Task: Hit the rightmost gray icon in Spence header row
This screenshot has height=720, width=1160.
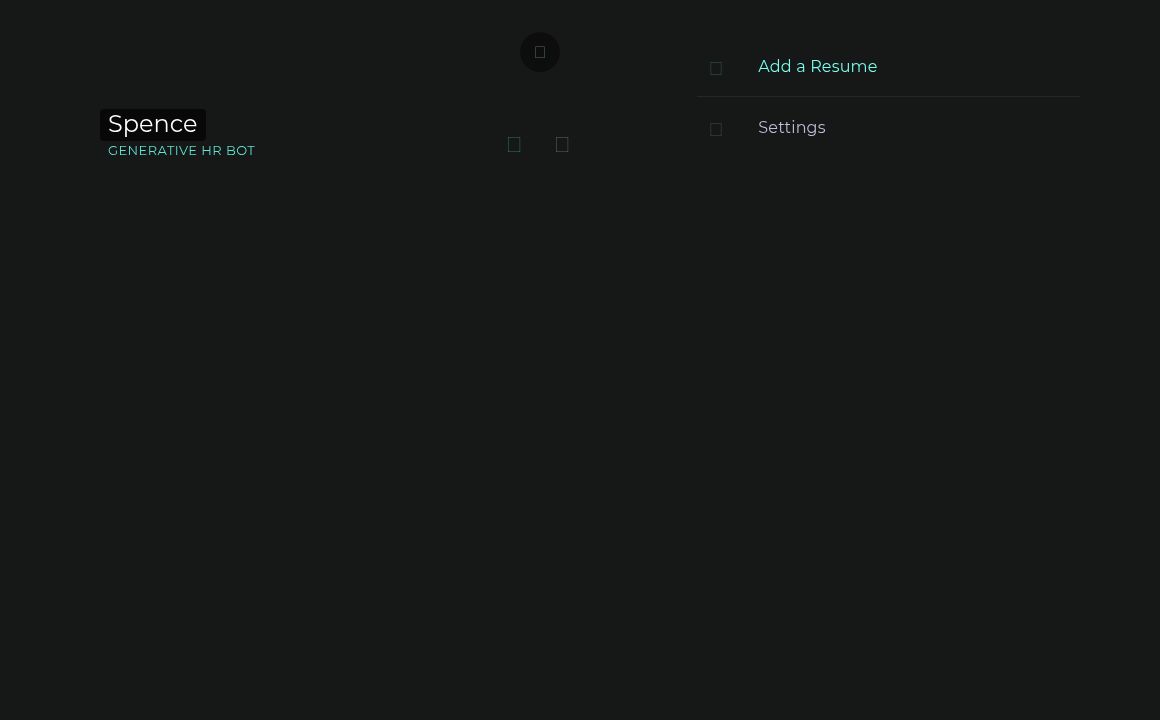Action: pyautogui.click(x=562, y=145)
